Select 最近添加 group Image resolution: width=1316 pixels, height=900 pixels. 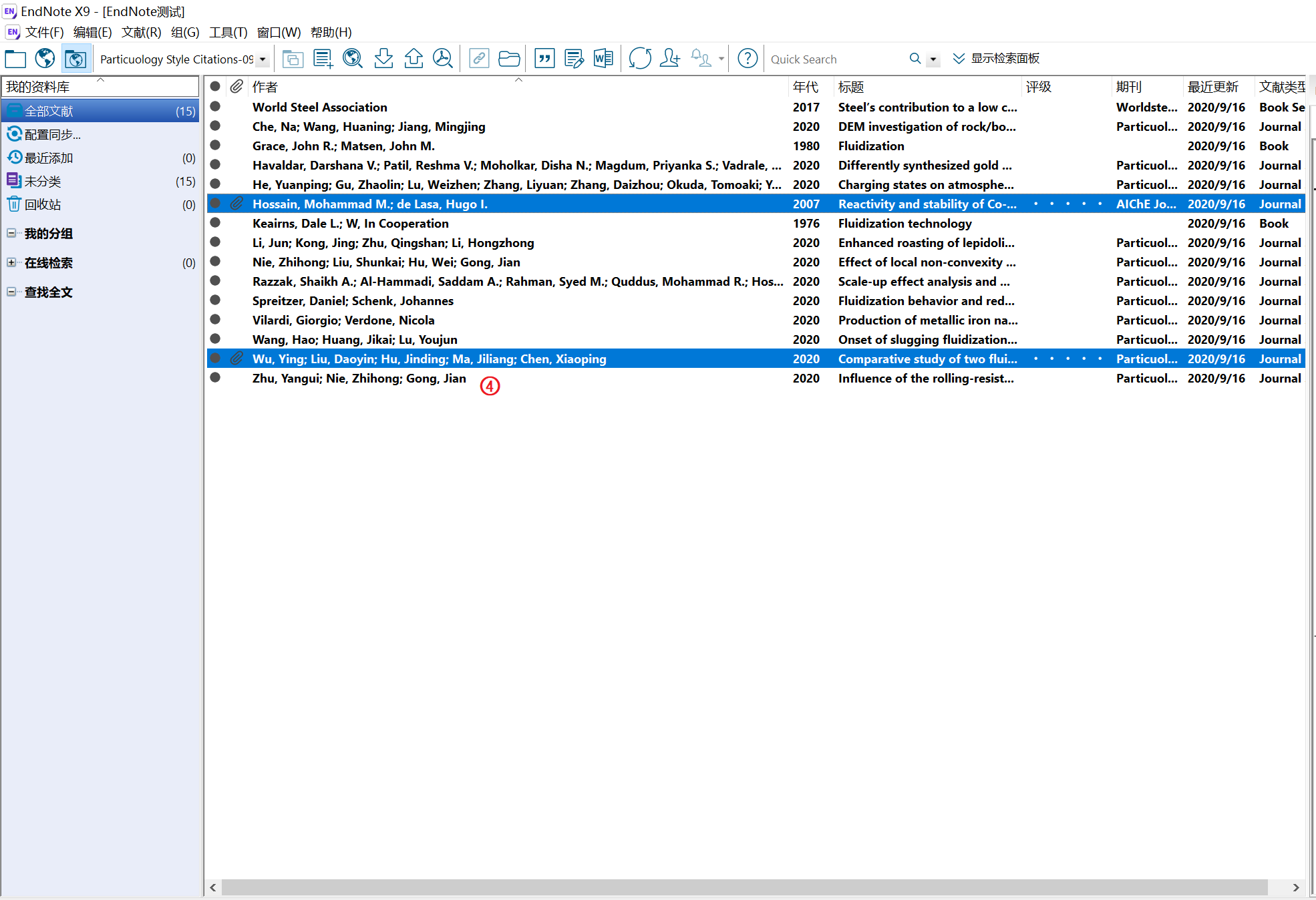[100, 158]
